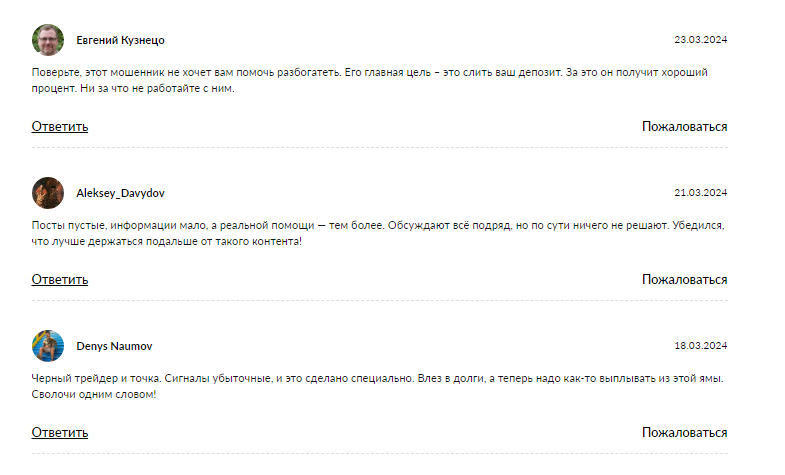Report the Denys Naumov comment
The height and width of the screenshot is (475, 785).
[684, 432]
